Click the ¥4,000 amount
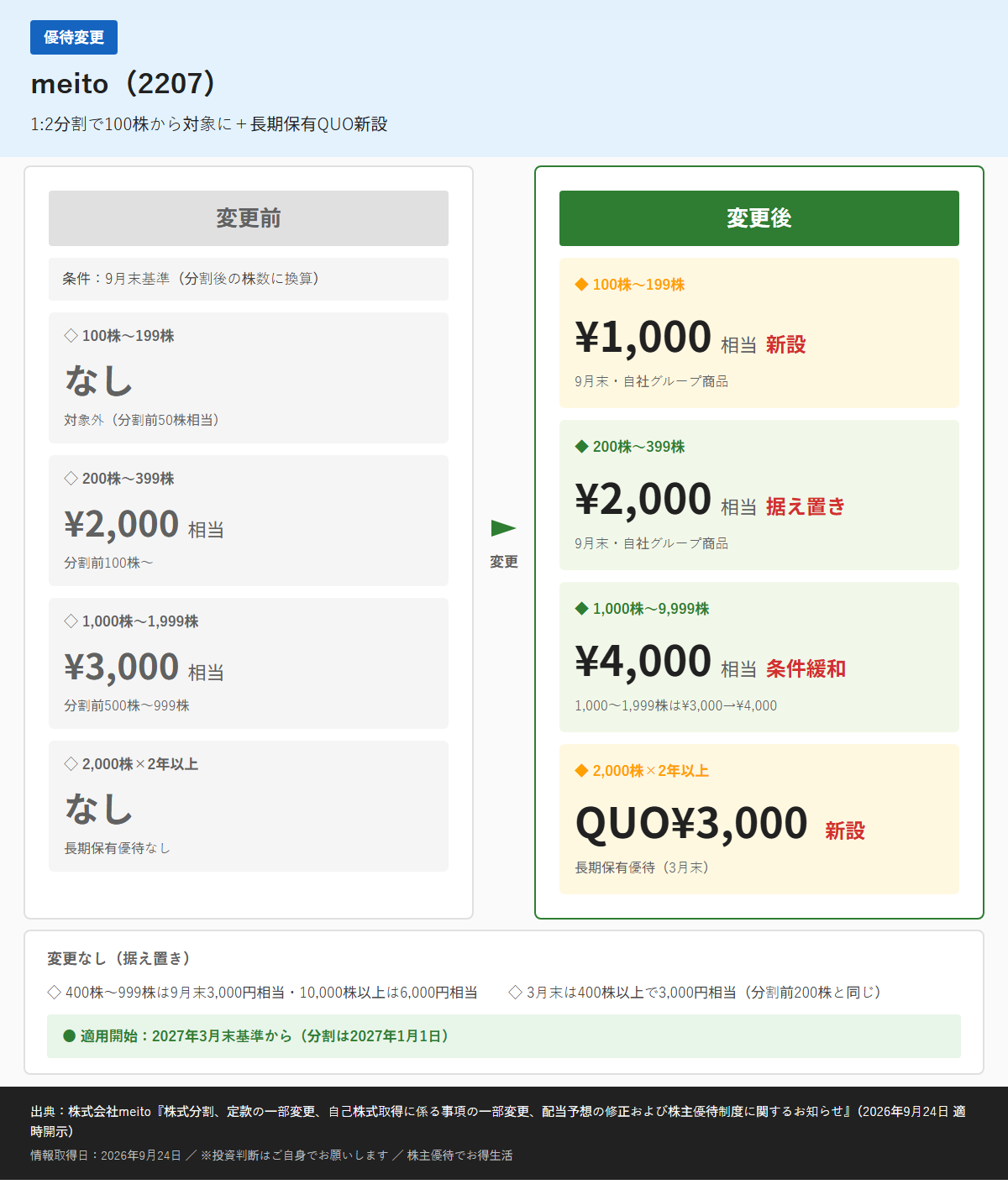Viewport: 1008px width, 1200px height. (x=643, y=661)
